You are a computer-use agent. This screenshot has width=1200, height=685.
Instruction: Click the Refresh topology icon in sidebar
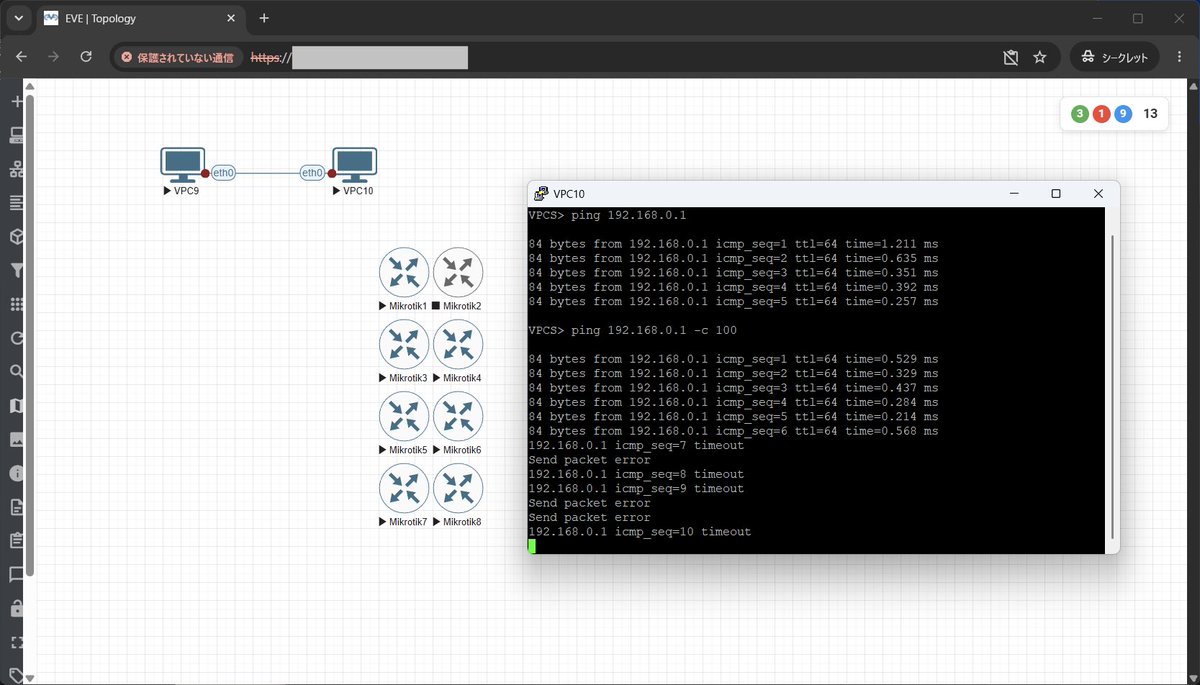coord(16,338)
